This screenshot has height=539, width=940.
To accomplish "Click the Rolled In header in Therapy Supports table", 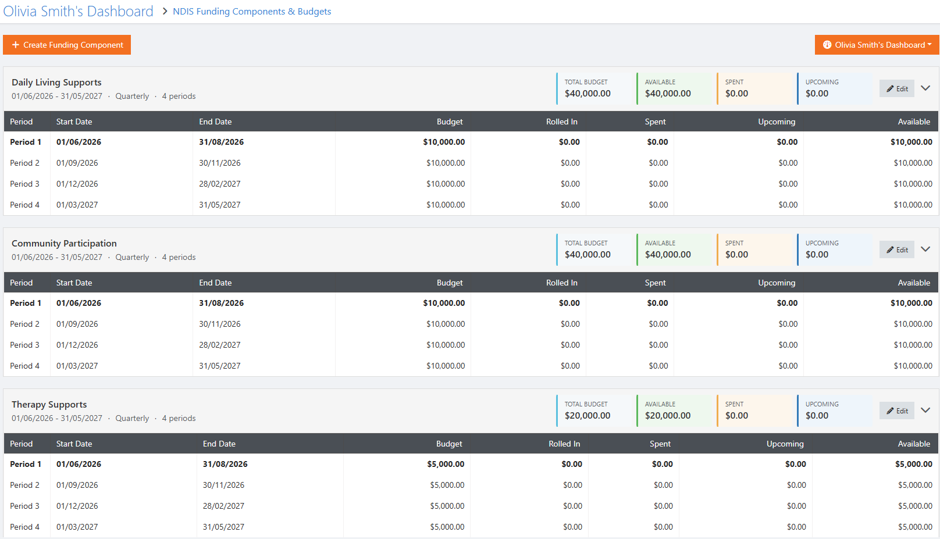I will [564, 444].
